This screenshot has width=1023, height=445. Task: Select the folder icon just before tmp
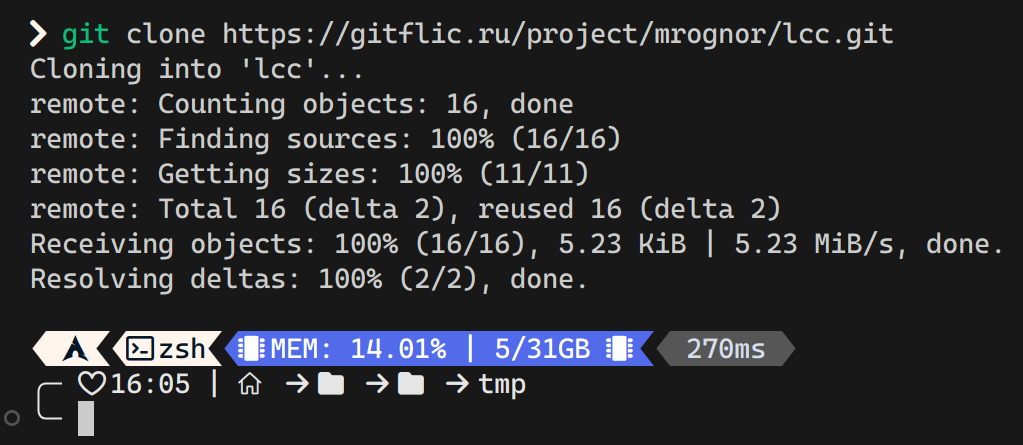point(410,384)
